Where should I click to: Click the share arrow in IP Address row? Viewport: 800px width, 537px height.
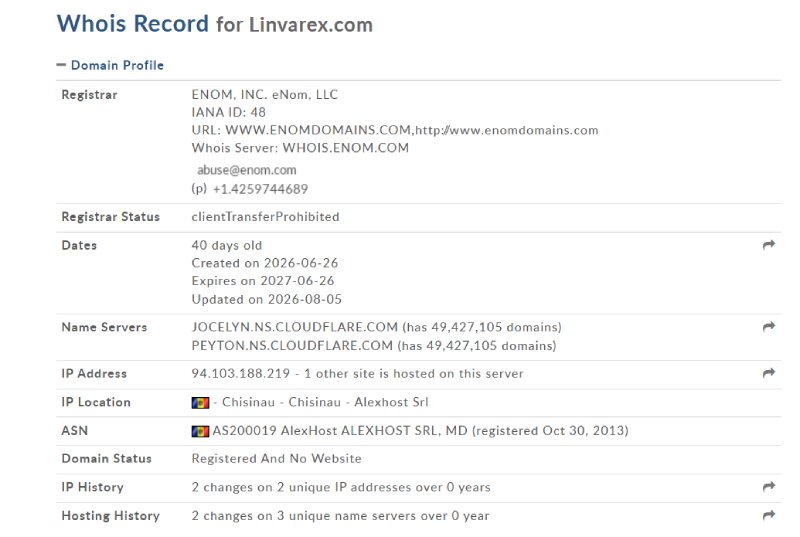click(769, 373)
